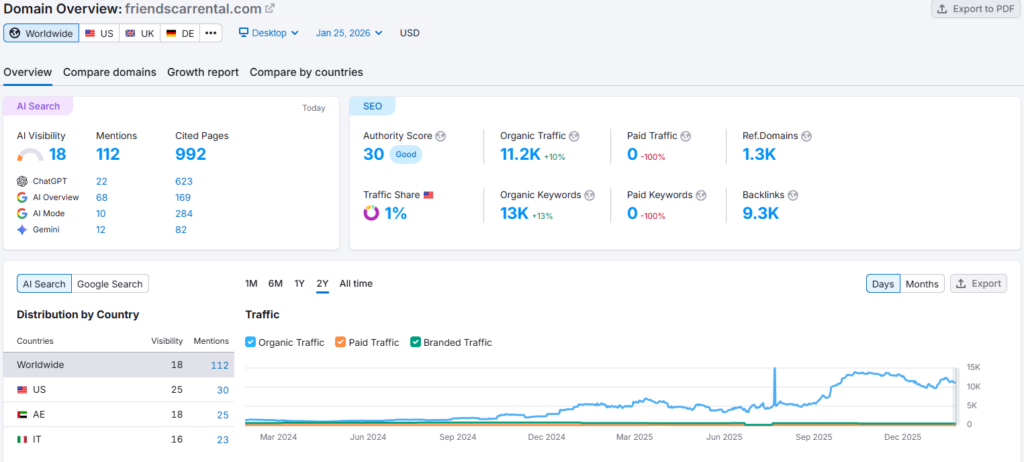Screen dimensions: 1024x462
Task: Toggle the Branded Traffic checkbox
Action: tap(416, 342)
